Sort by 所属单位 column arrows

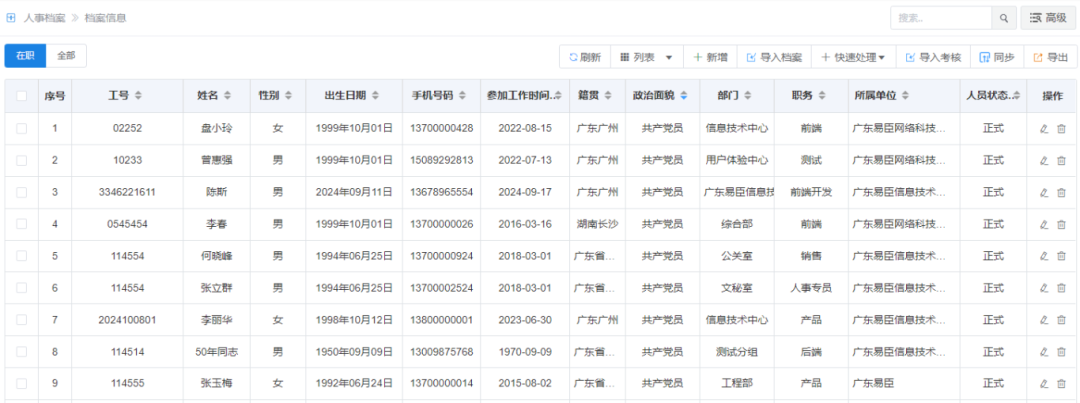click(906, 96)
